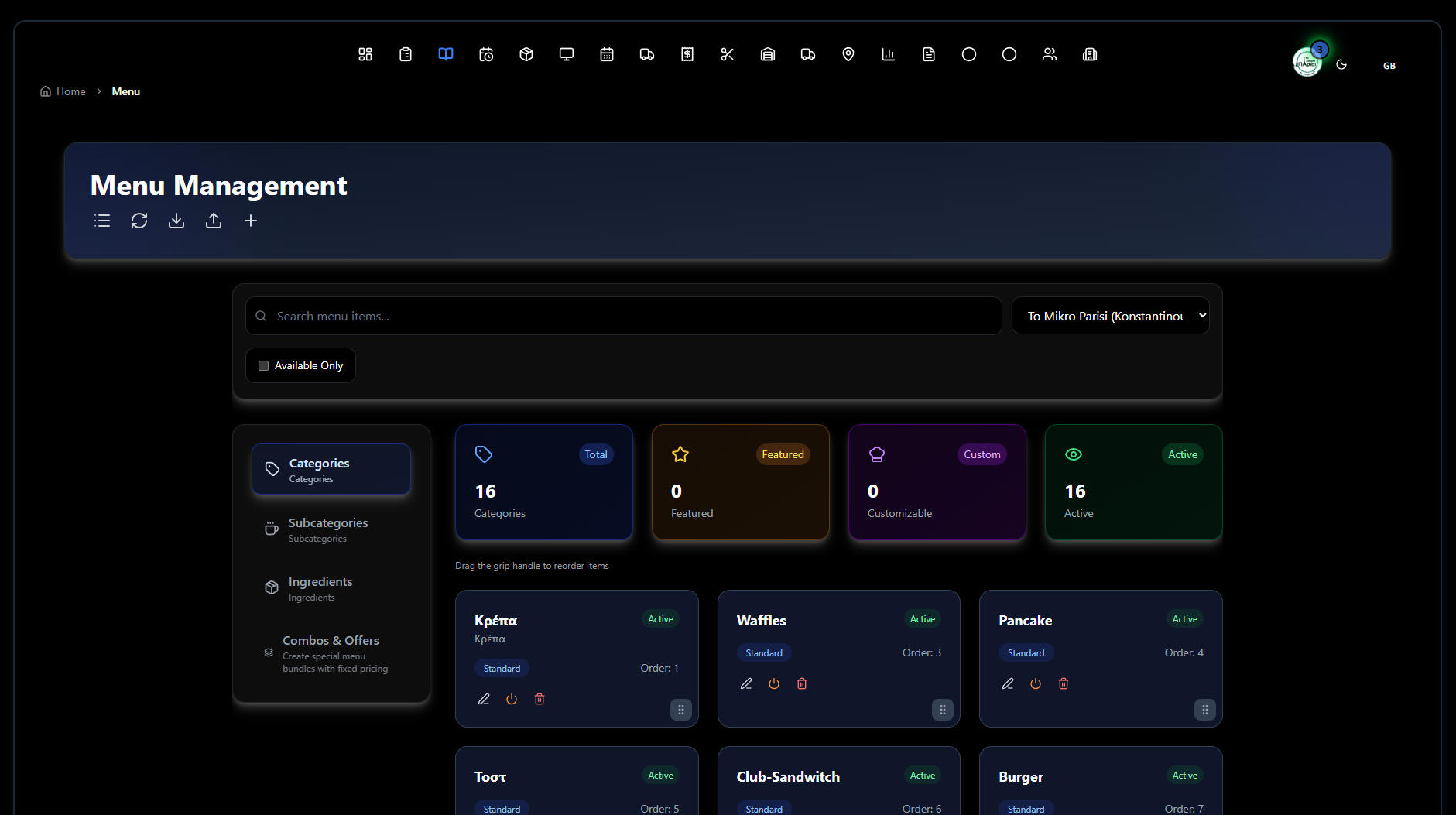Expand the Combos & Offers section

click(331, 652)
